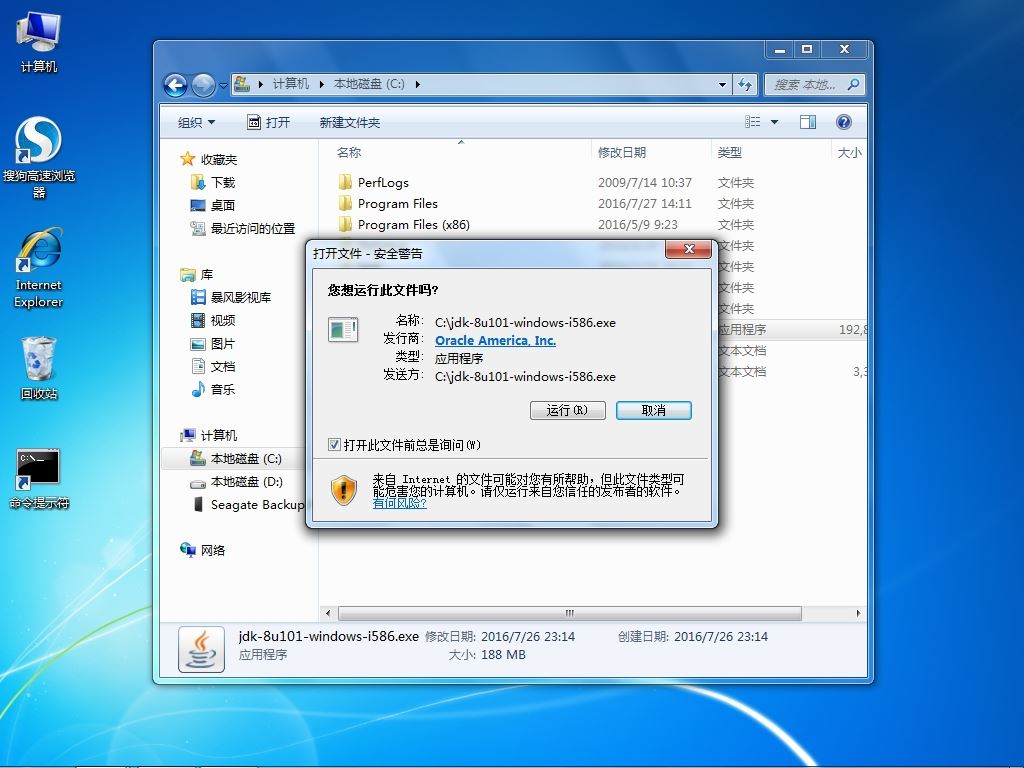
Task: Select the Program Files folder
Action: 398,203
